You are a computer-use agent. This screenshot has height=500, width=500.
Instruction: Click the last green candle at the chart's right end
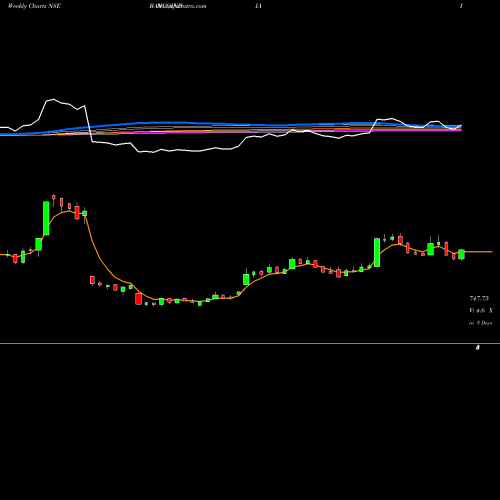click(461, 254)
